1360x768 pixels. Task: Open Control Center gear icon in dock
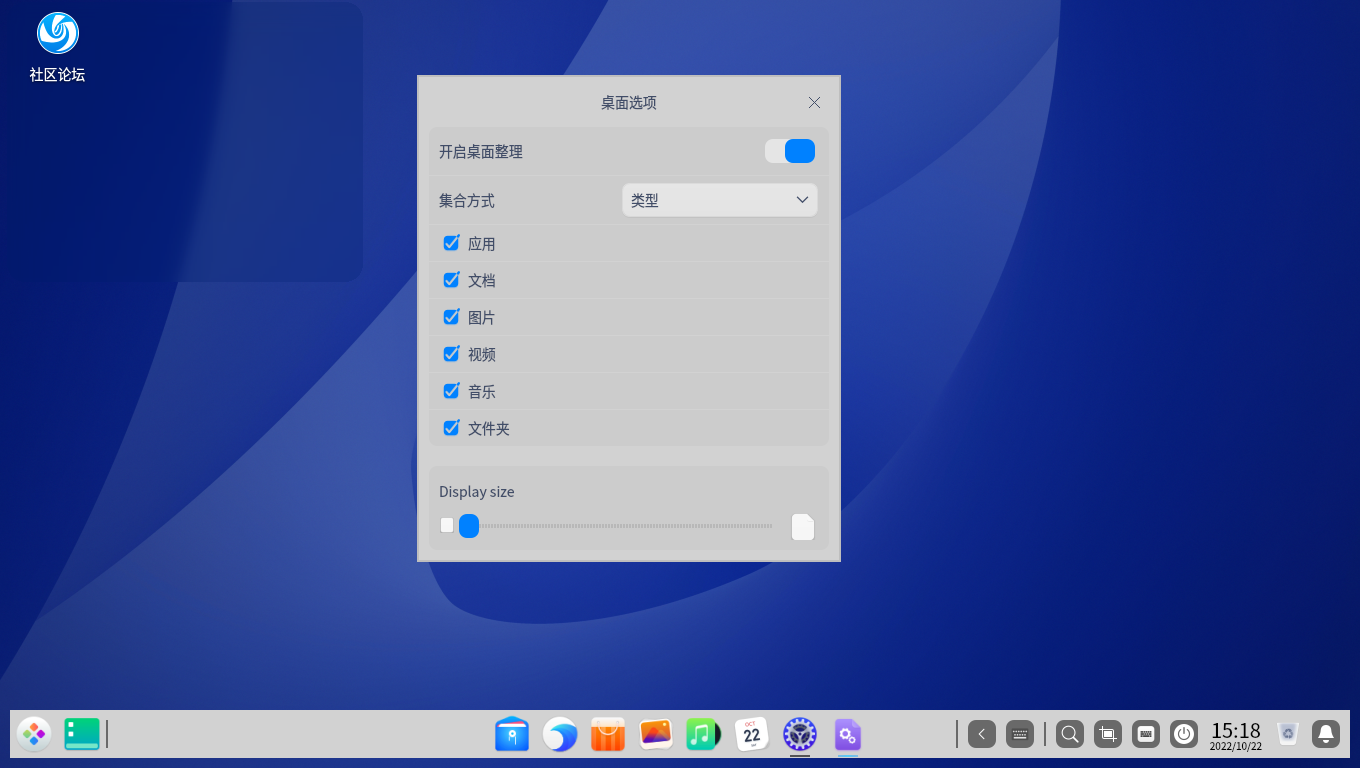(x=799, y=734)
